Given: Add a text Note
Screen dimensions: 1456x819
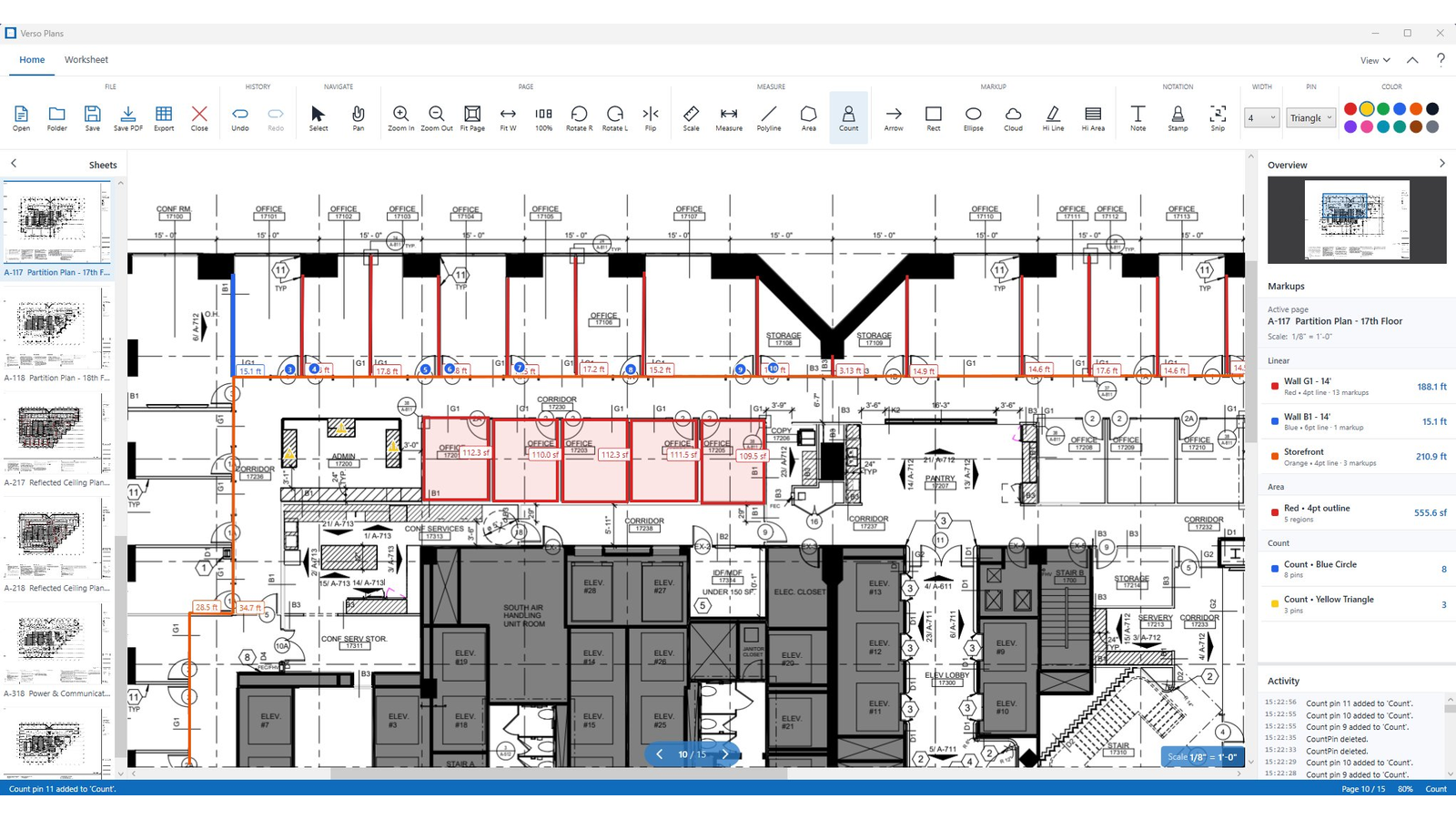Looking at the screenshot, I should [1137, 117].
